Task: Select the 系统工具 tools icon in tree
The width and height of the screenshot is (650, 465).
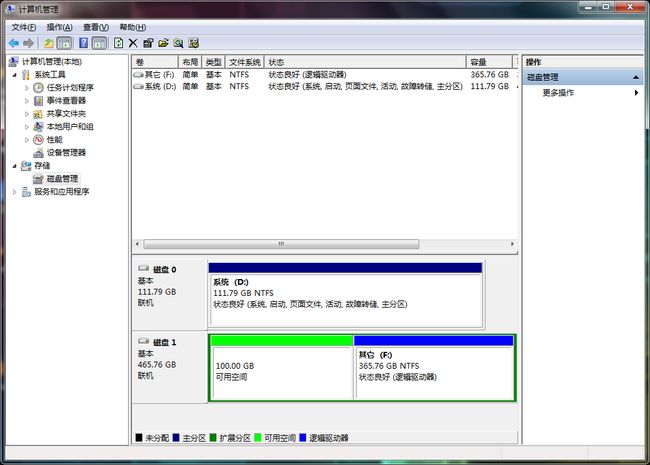Action: [26, 75]
